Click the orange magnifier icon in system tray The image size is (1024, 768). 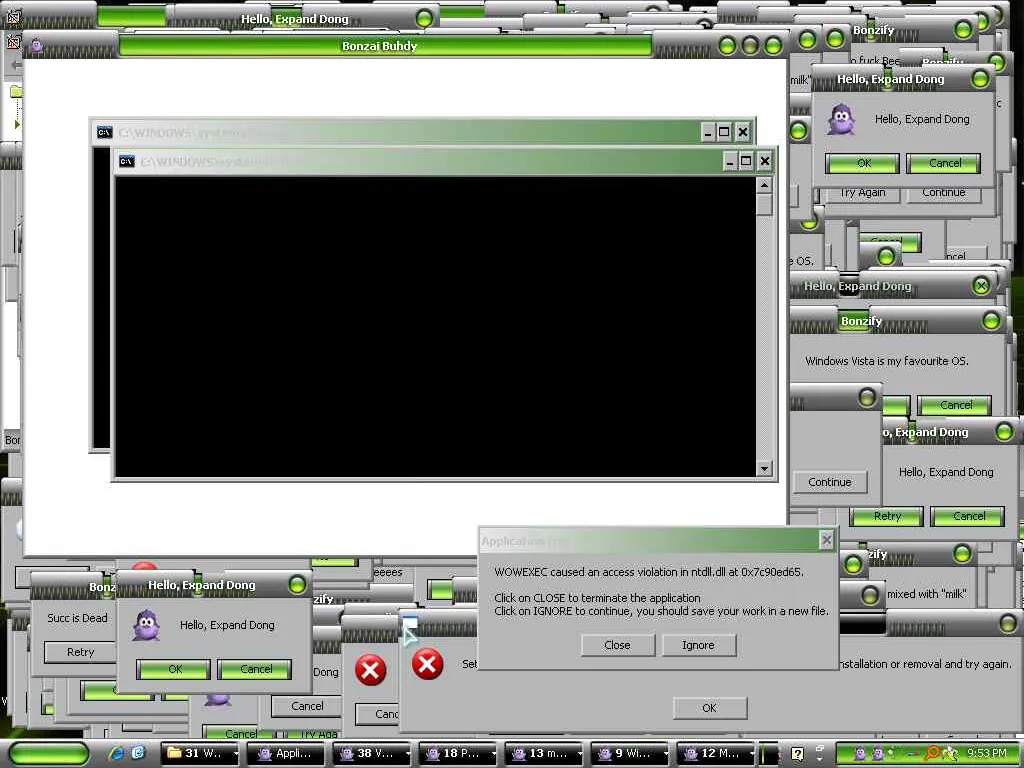932,754
